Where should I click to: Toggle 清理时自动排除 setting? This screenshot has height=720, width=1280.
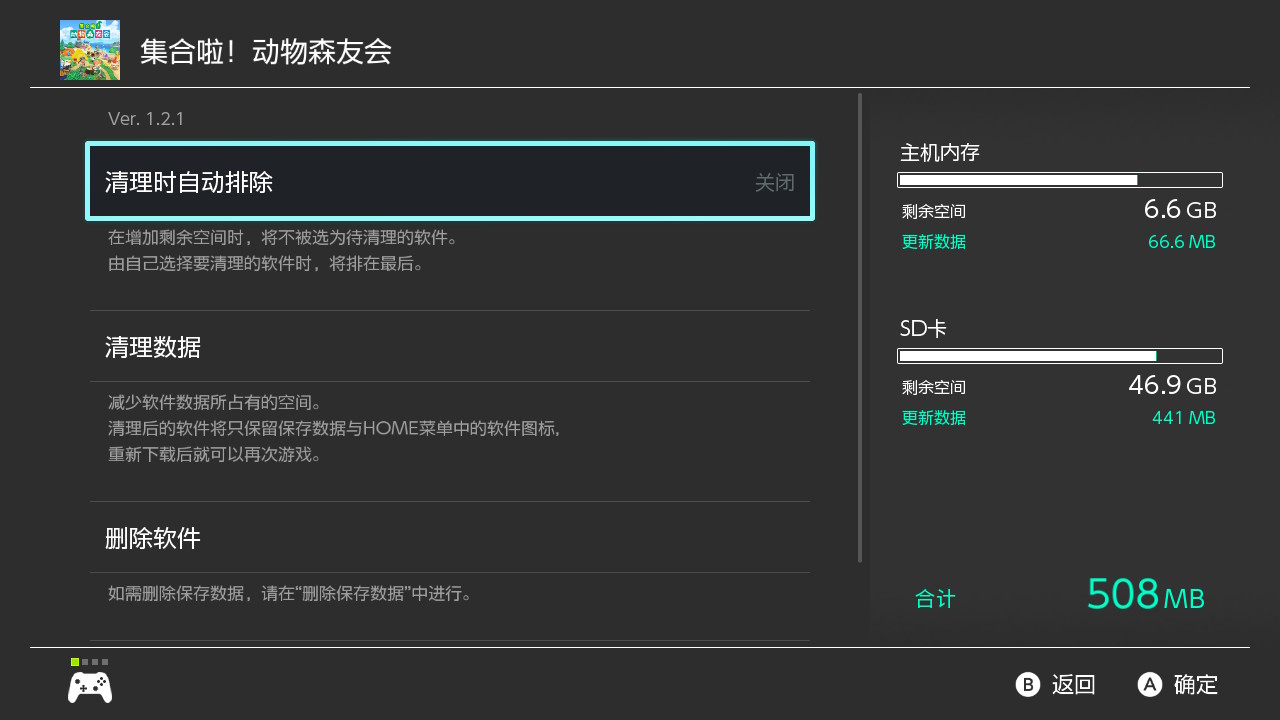click(x=450, y=181)
